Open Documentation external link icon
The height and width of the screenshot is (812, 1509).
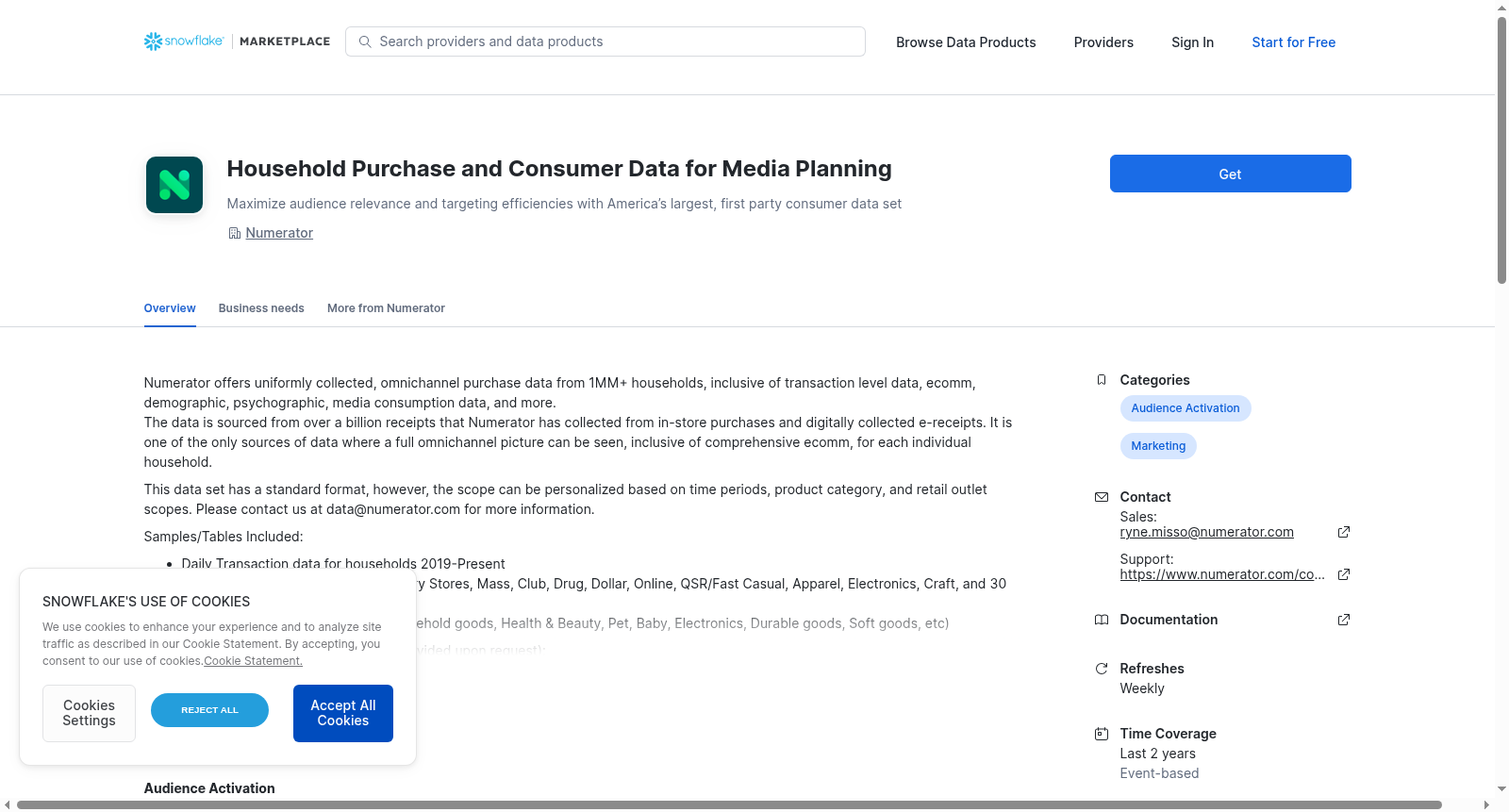click(x=1344, y=620)
